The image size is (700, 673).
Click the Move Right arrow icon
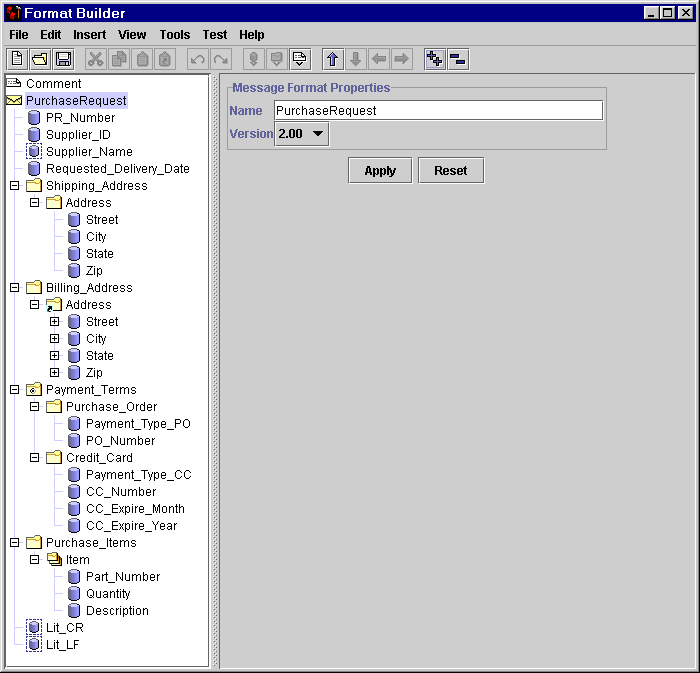(402, 59)
